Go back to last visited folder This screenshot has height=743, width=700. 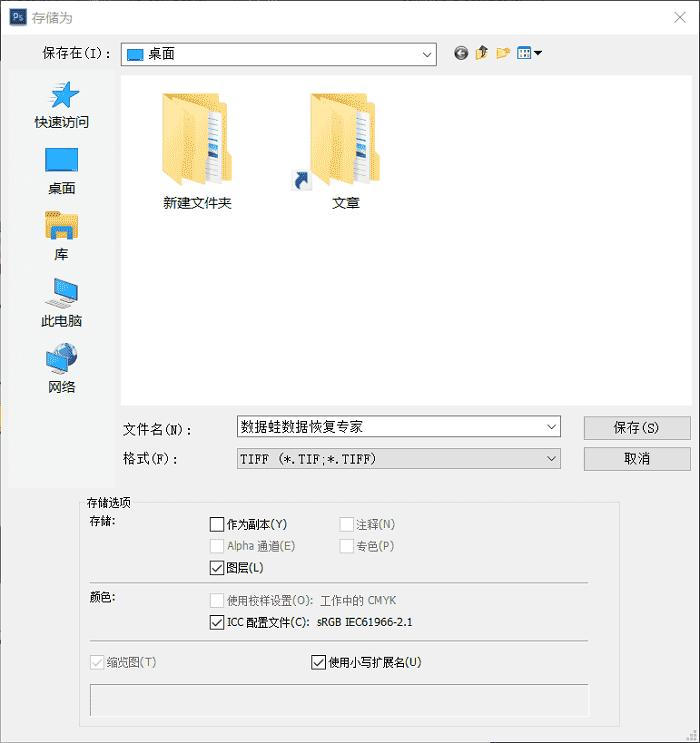tap(461, 53)
